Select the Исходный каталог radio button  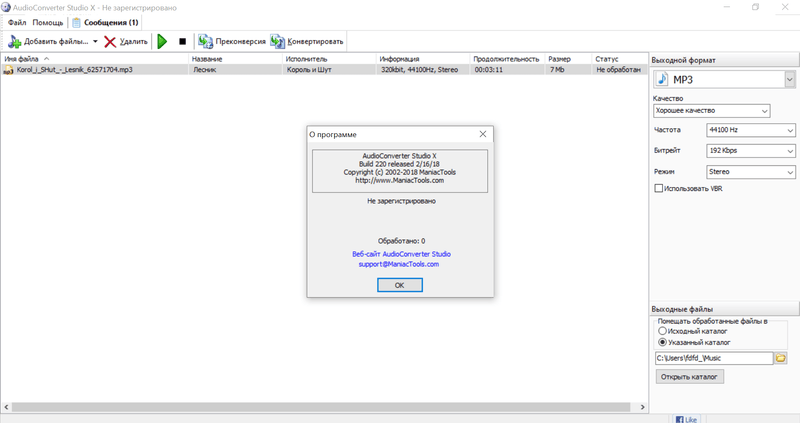click(662, 331)
